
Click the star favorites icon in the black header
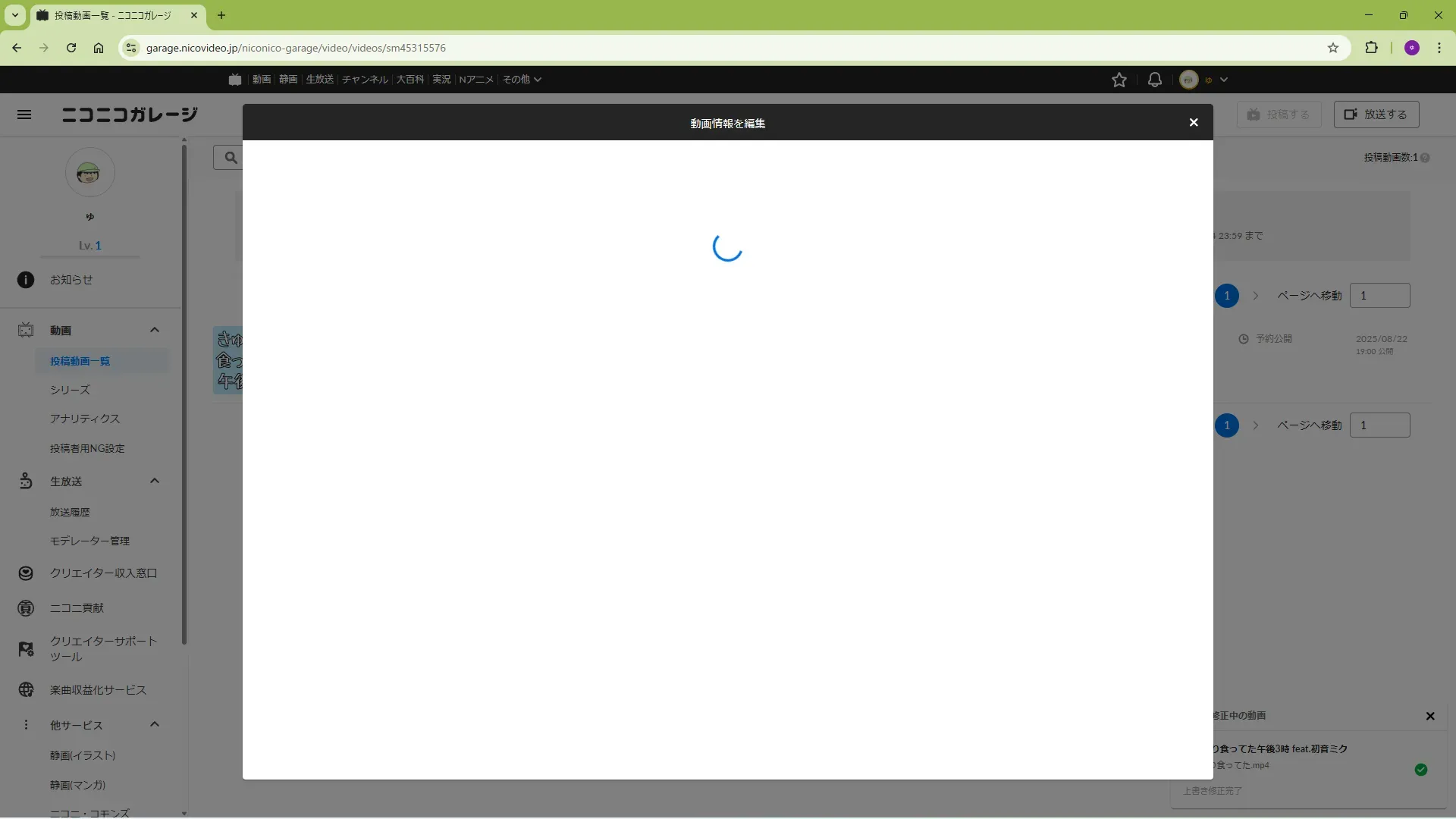pos(1119,80)
